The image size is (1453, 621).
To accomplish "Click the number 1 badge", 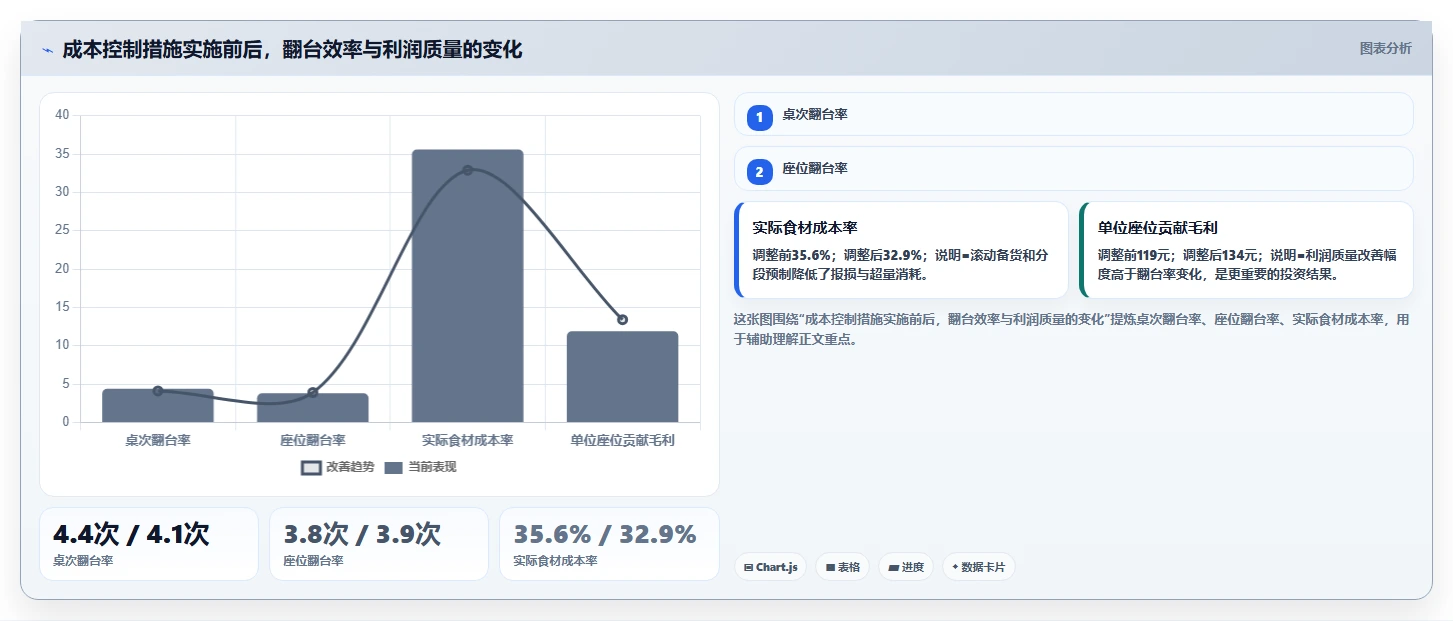I will 759,117.
